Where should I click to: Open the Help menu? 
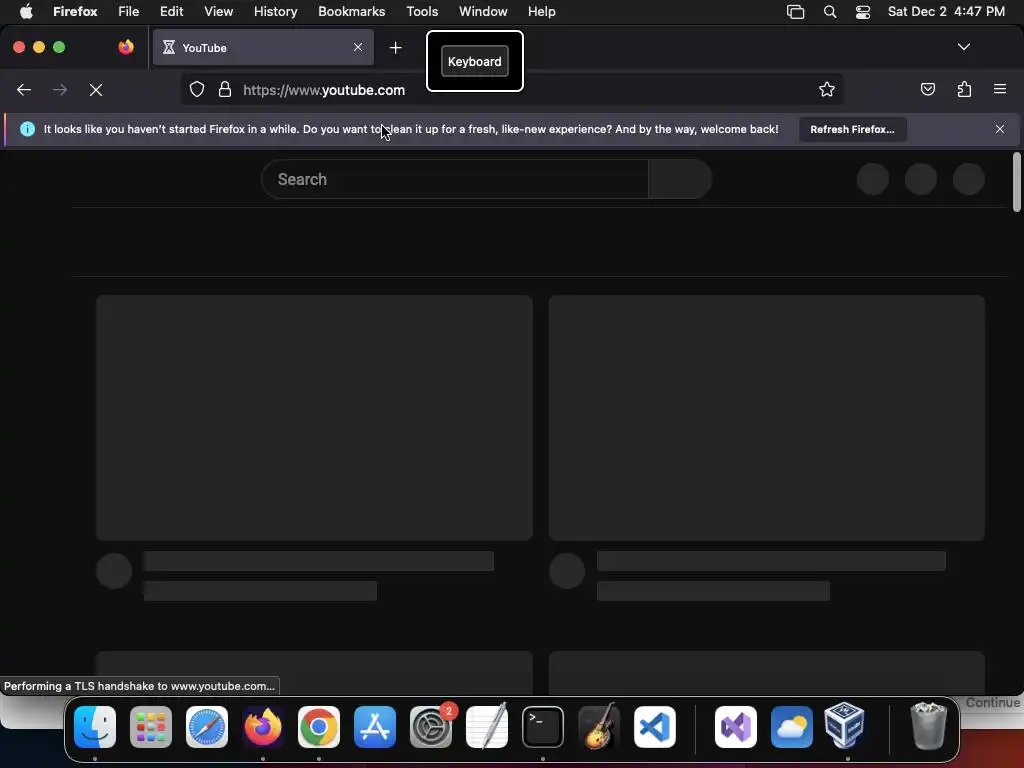pos(541,12)
